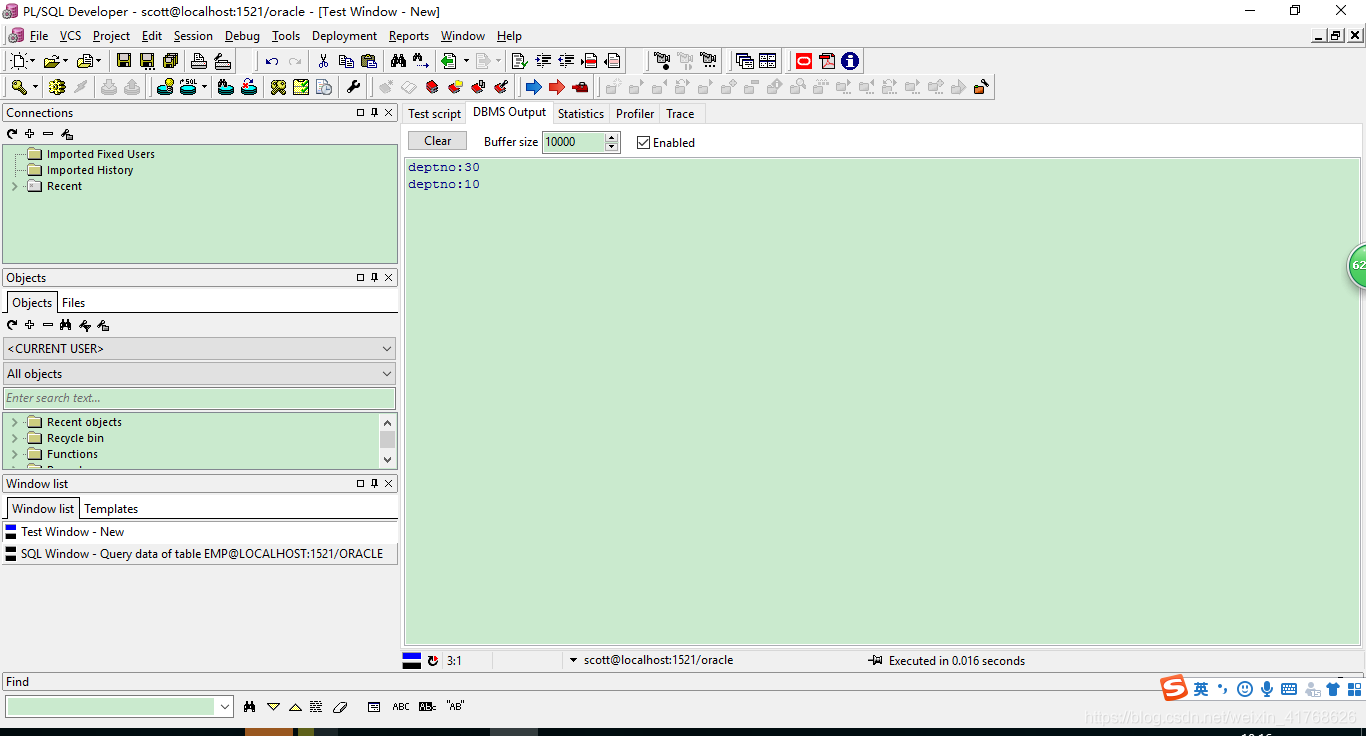
Task: Select SQL Window entry in Window list
Action: click(200, 553)
